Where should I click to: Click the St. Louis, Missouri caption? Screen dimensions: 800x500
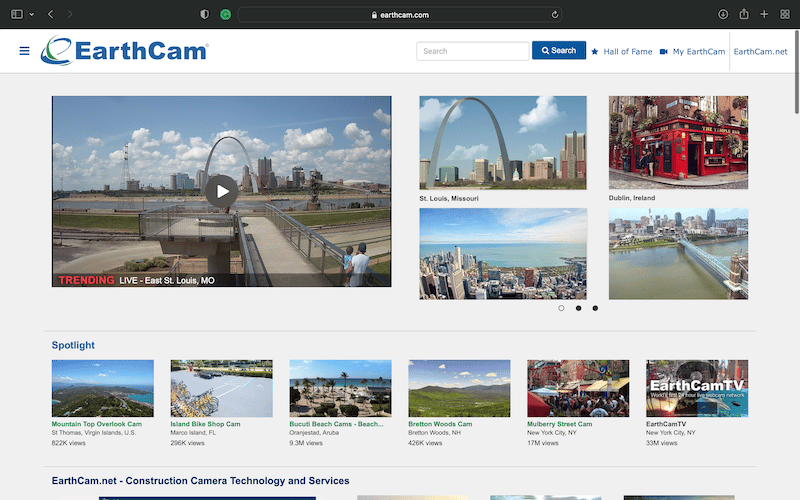(x=449, y=198)
